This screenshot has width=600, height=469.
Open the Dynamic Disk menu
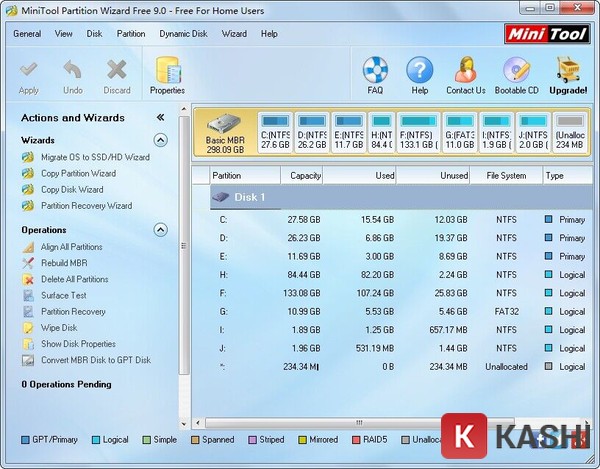(183, 34)
